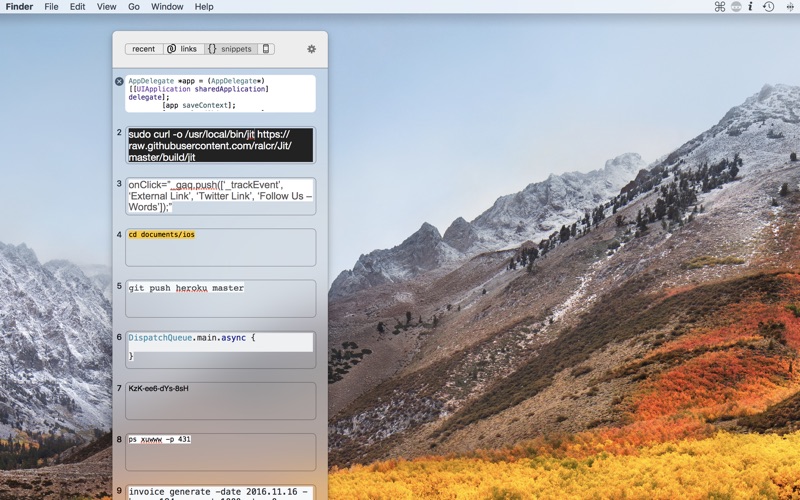Select the sudo curl jit snippet
800x500 pixels.
click(x=220, y=145)
